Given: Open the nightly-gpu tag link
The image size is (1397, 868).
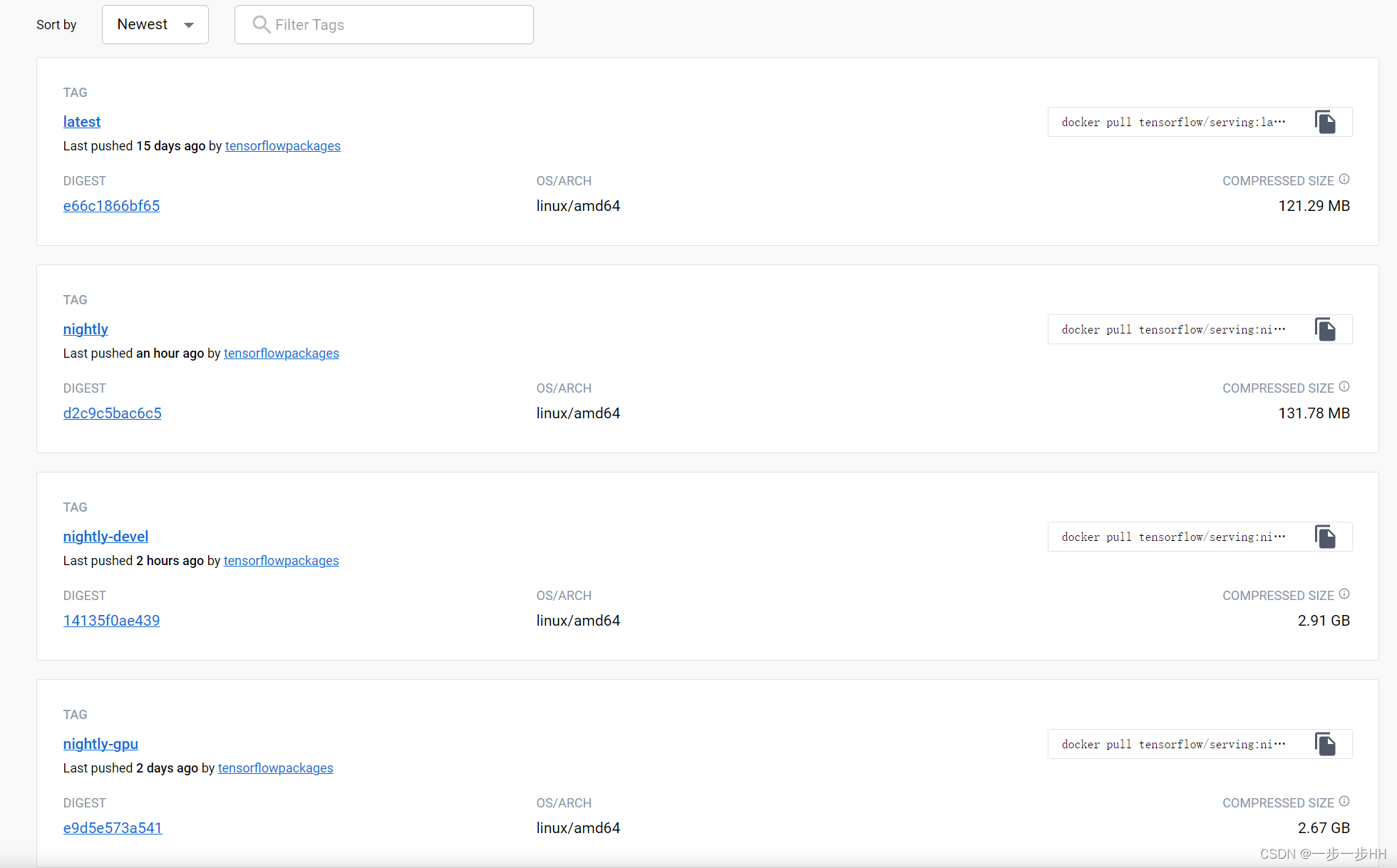Looking at the screenshot, I should [x=100, y=744].
